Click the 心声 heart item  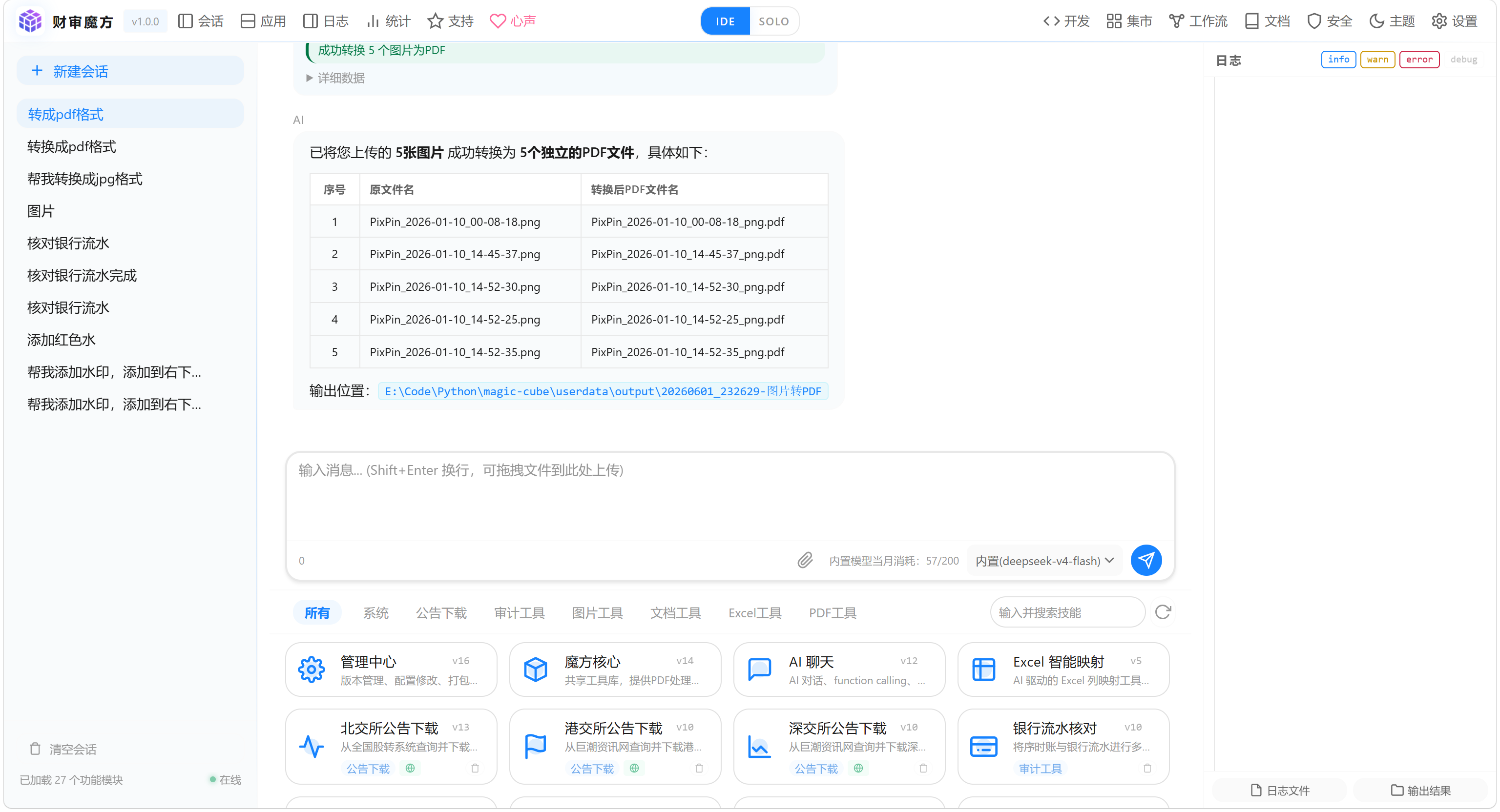[x=513, y=21]
